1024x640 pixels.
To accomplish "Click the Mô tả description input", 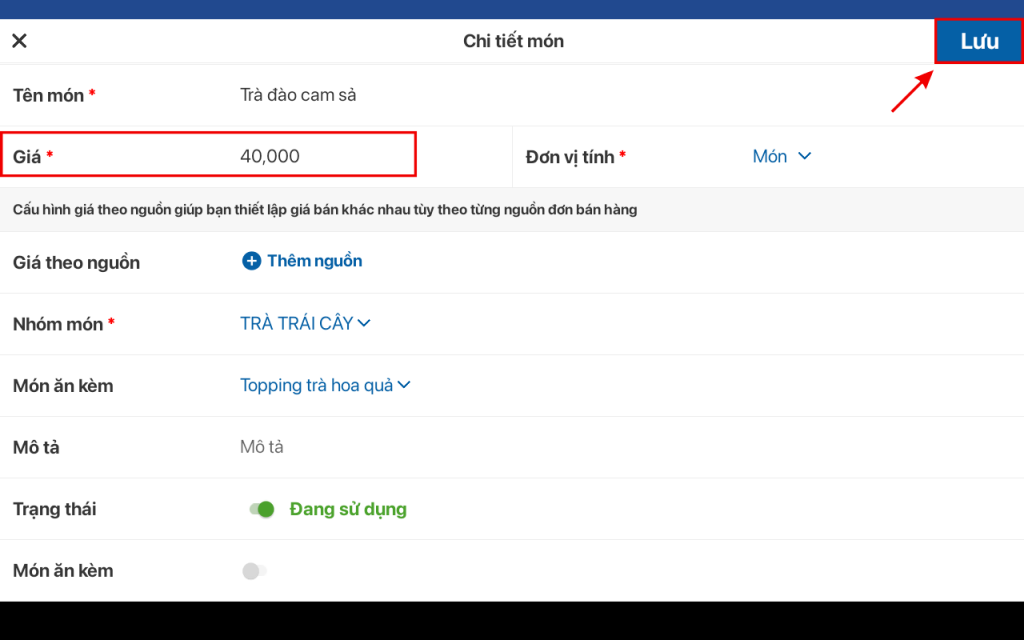I will coord(262,447).
